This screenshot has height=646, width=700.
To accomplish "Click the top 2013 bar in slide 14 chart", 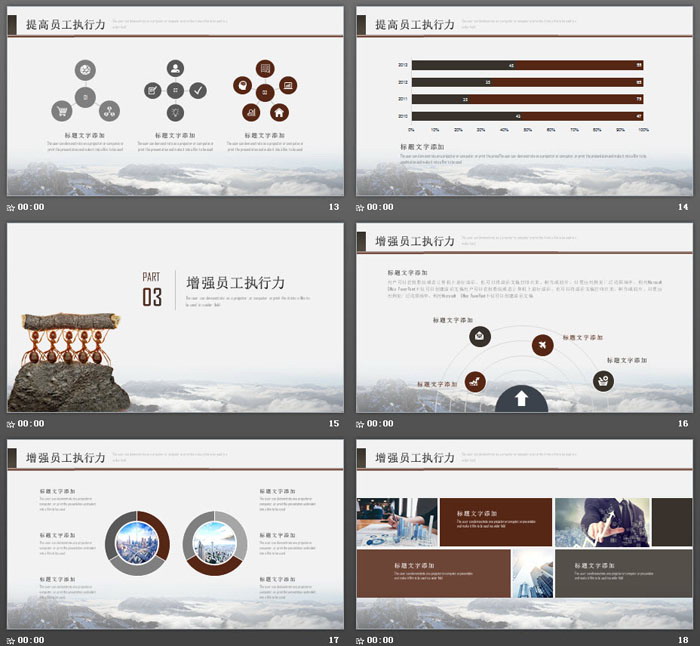I will click(527, 66).
